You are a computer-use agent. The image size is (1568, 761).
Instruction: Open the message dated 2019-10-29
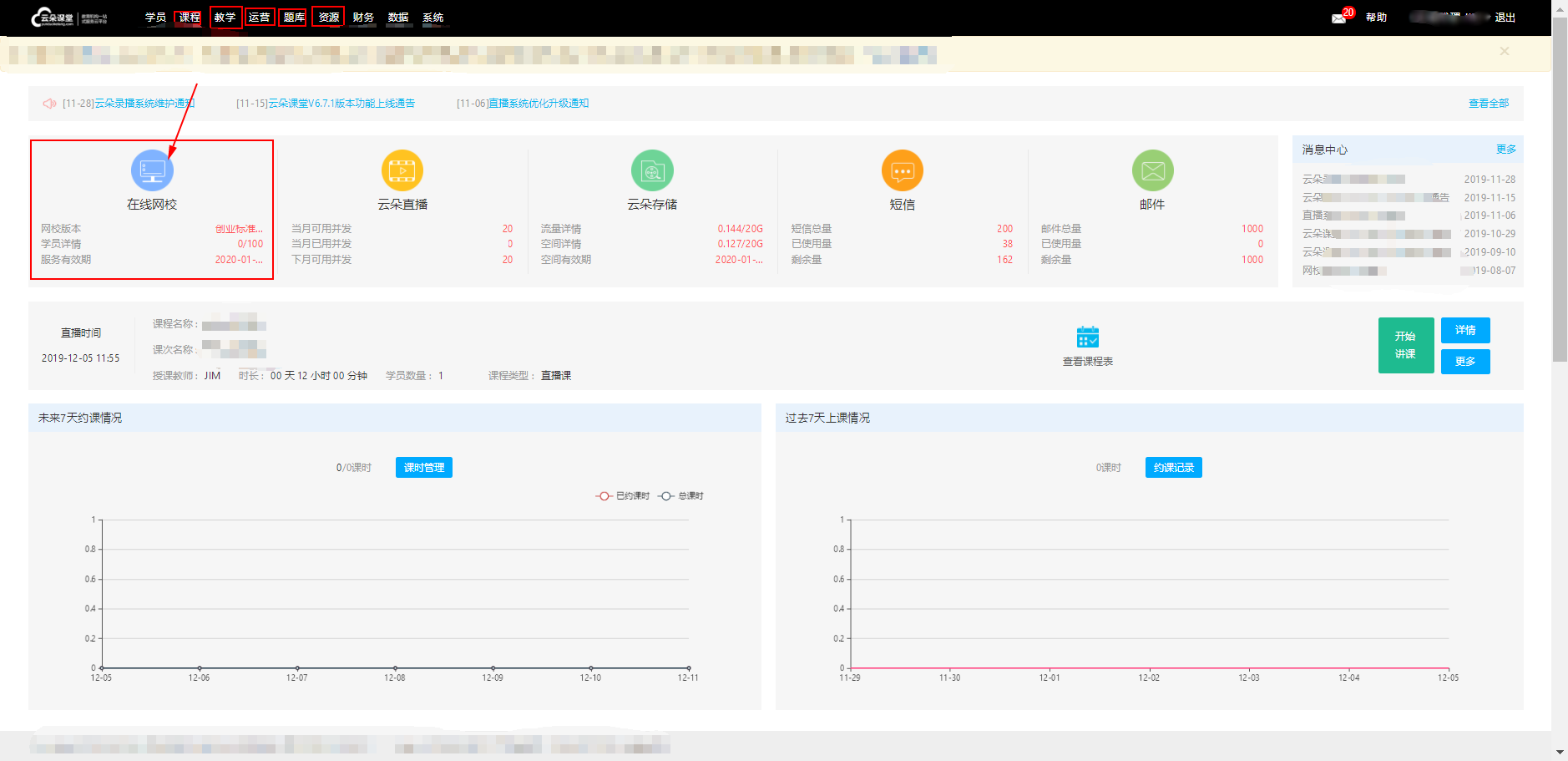[1409, 234]
